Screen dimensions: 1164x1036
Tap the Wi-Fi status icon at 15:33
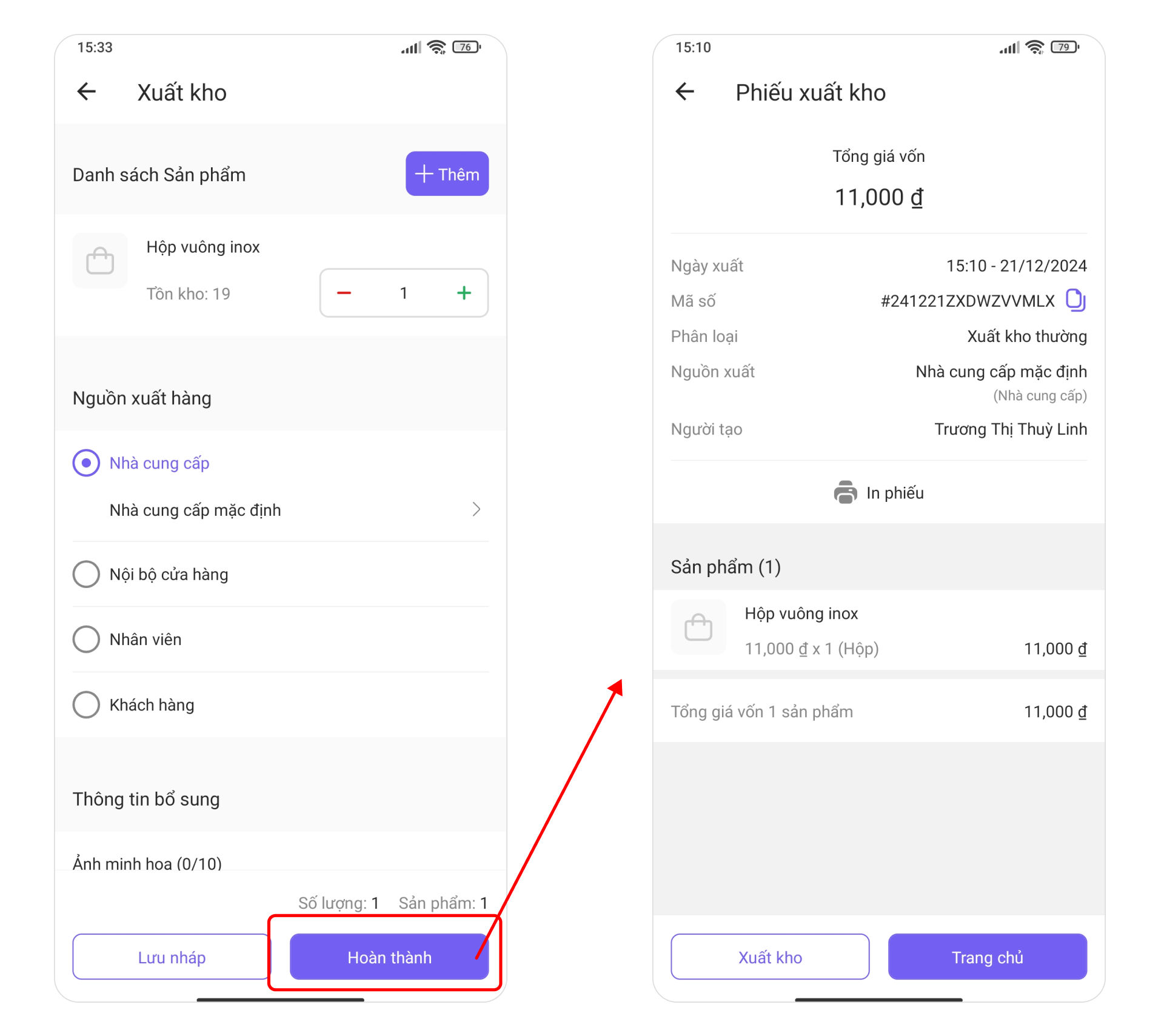[x=436, y=47]
